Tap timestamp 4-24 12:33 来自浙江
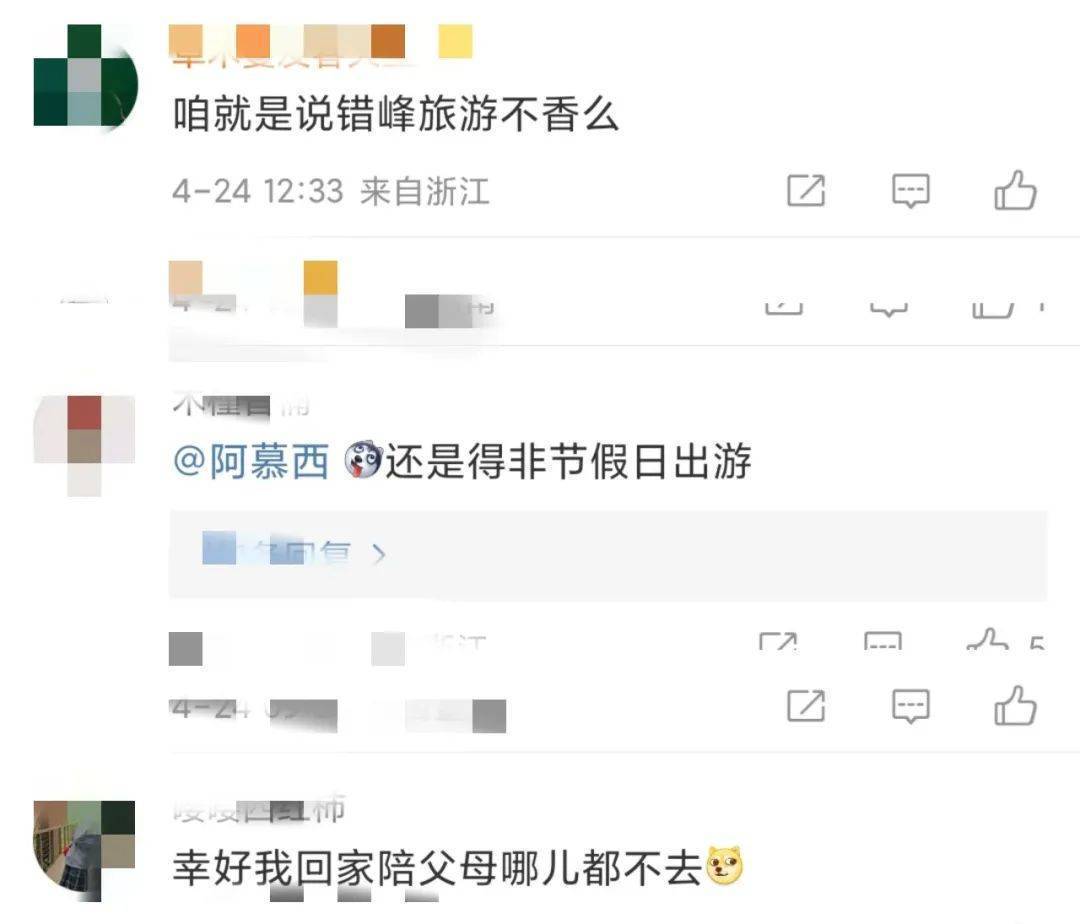The width and height of the screenshot is (1080, 924). coord(331,191)
